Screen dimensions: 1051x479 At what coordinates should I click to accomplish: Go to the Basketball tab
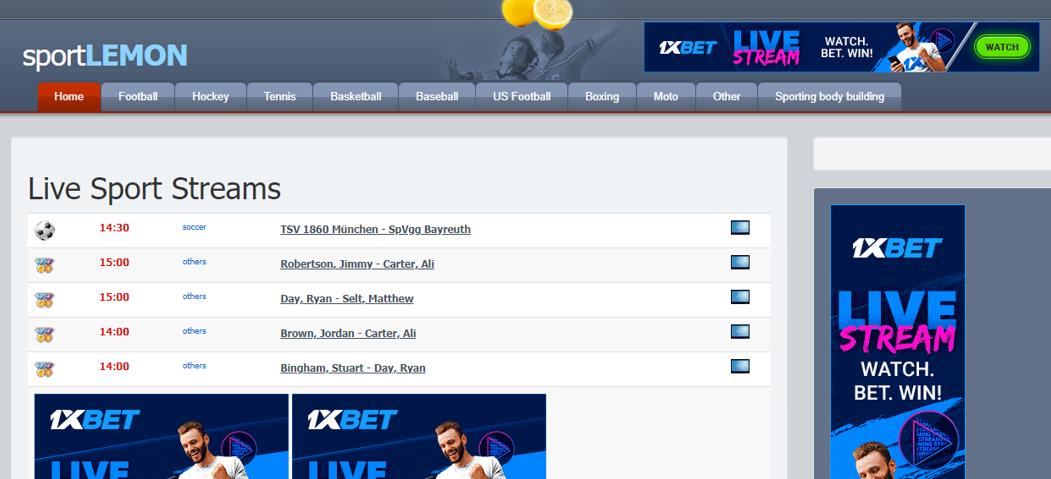pos(356,97)
